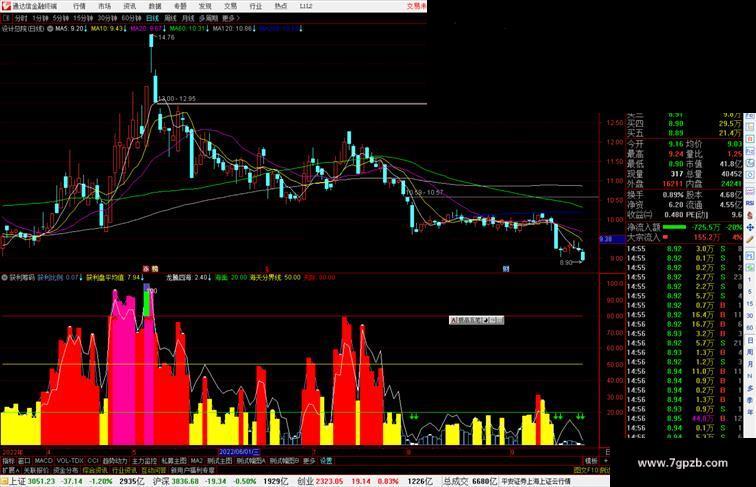Select the VOL-TDX indicator tab
This screenshot has width=756, height=487.
point(70,461)
